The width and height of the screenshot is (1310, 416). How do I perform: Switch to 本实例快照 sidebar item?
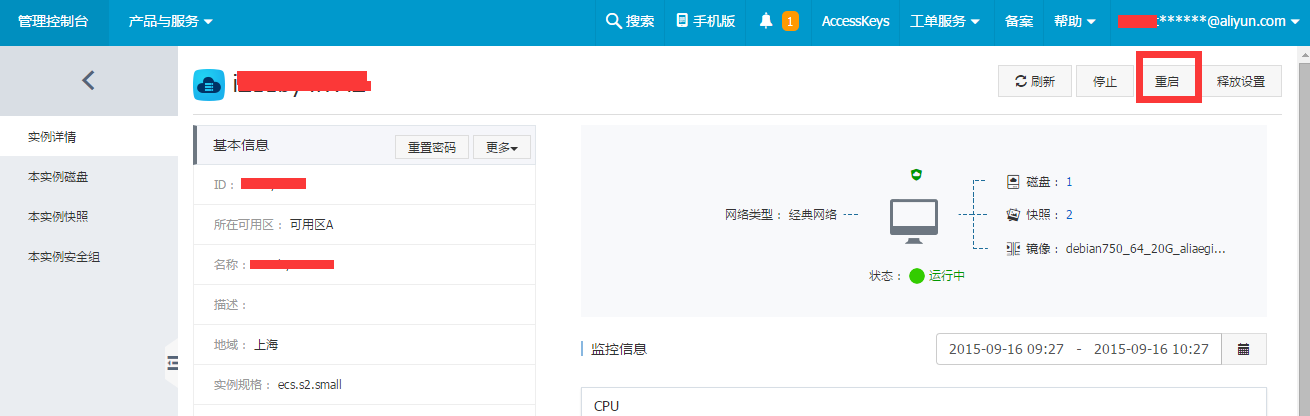(58, 217)
